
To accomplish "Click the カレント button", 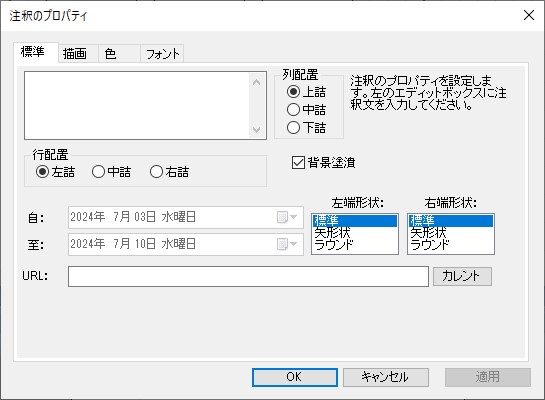I will (462, 276).
